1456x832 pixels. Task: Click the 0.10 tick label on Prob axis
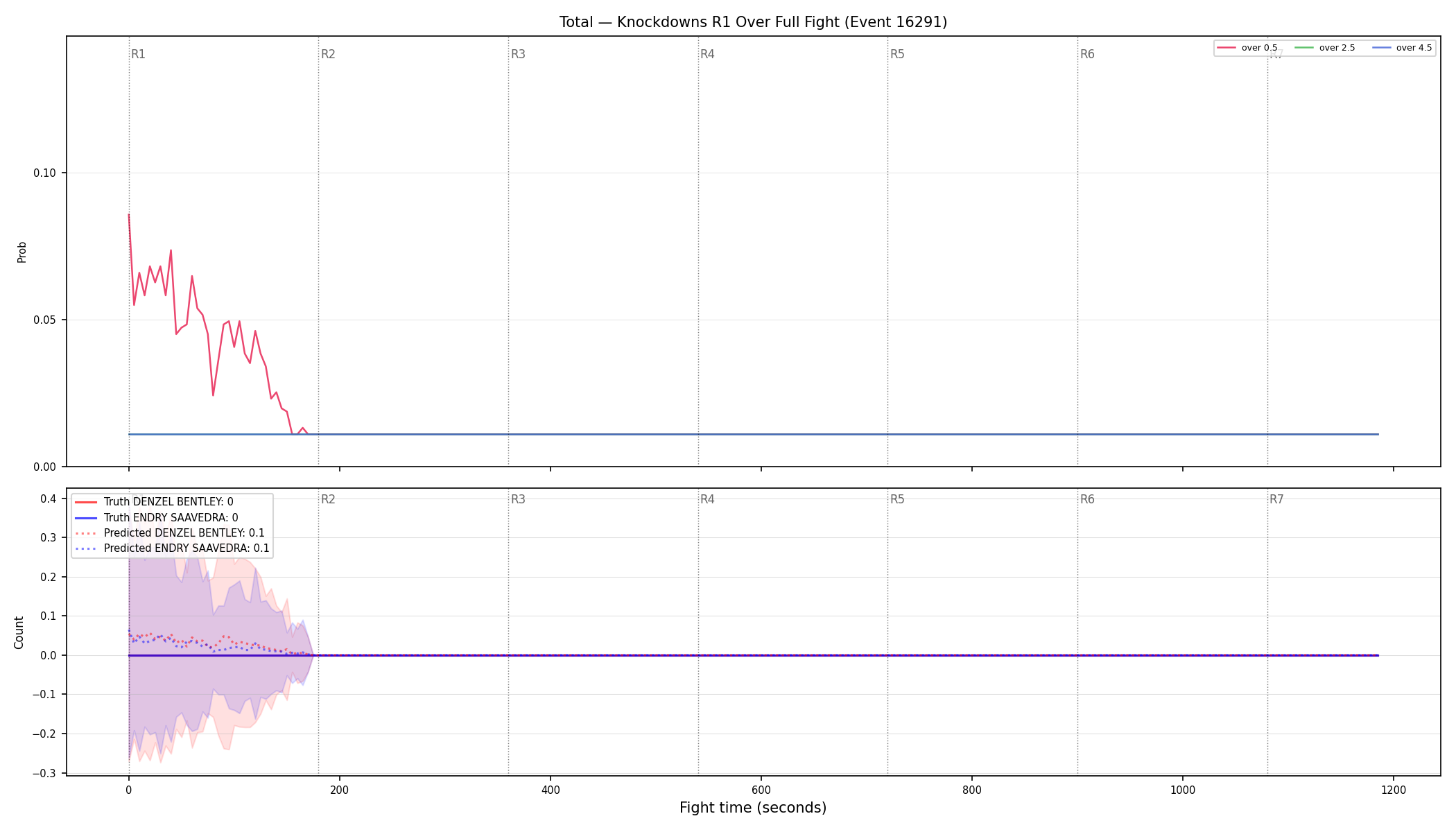45,173
